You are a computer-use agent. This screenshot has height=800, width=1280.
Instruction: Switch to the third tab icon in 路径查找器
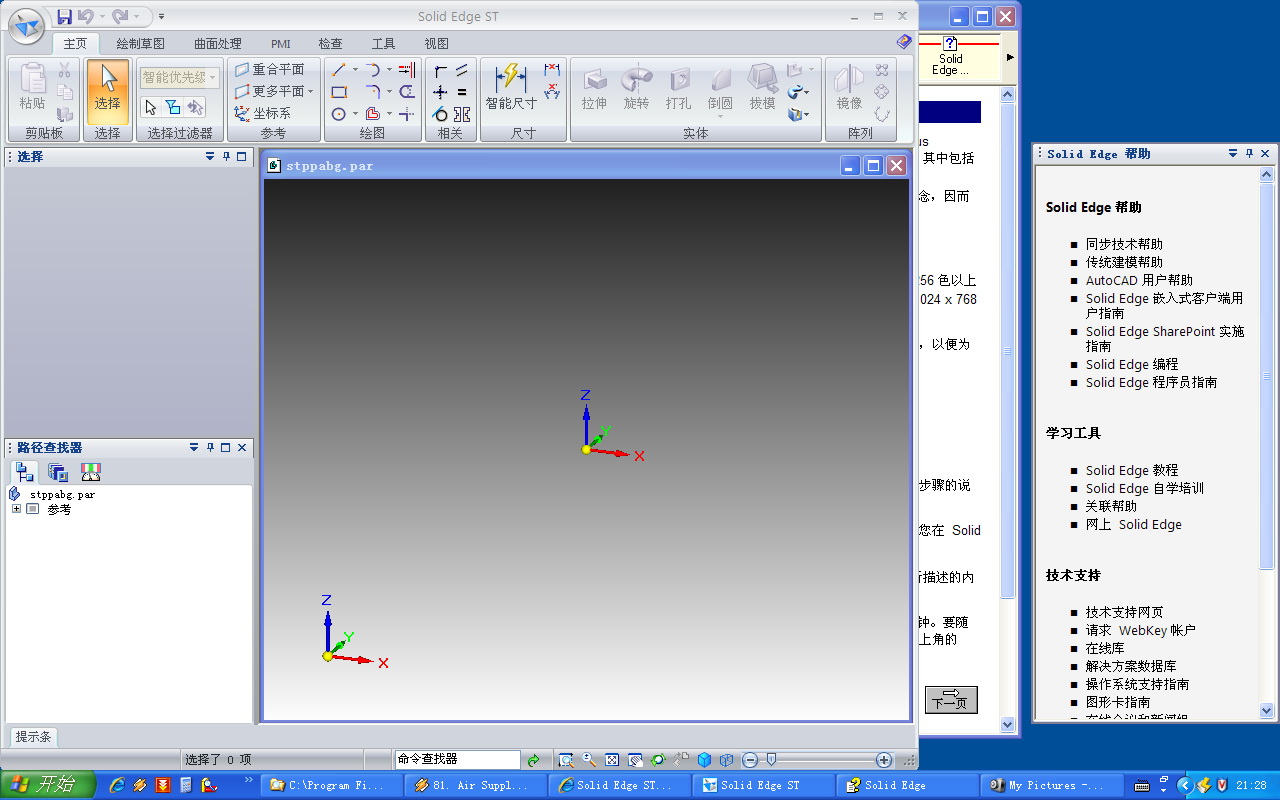coord(91,472)
